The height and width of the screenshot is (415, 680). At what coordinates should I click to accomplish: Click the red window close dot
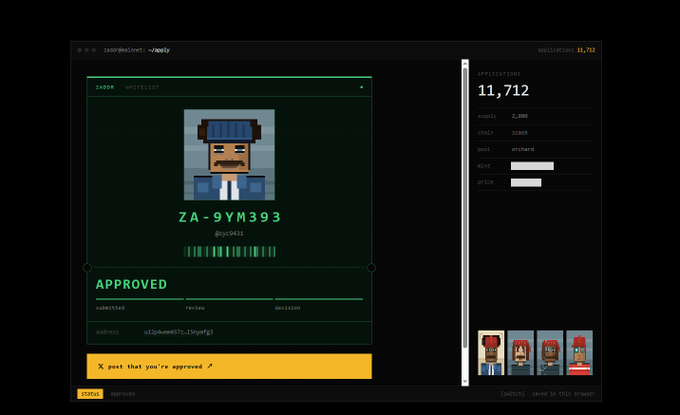(x=79, y=50)
